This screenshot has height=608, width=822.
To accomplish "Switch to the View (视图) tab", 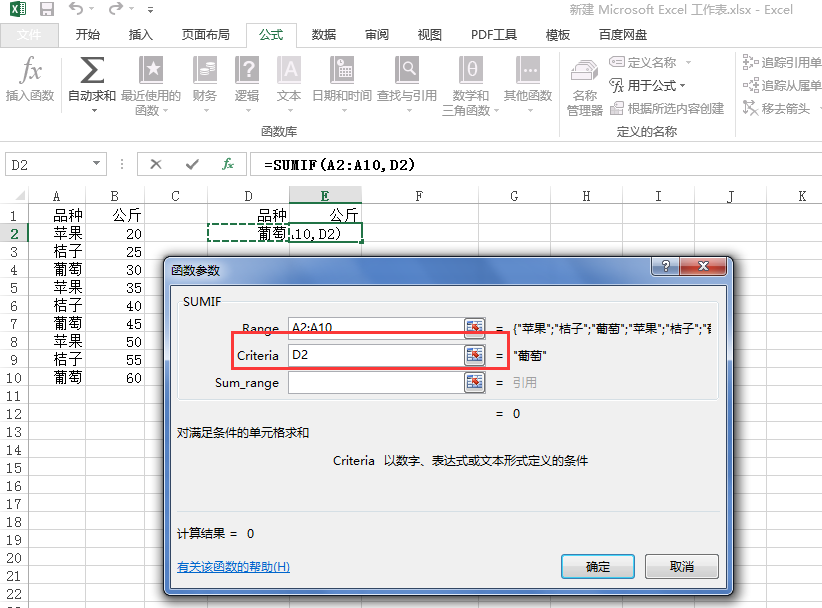I will (429, 35).
